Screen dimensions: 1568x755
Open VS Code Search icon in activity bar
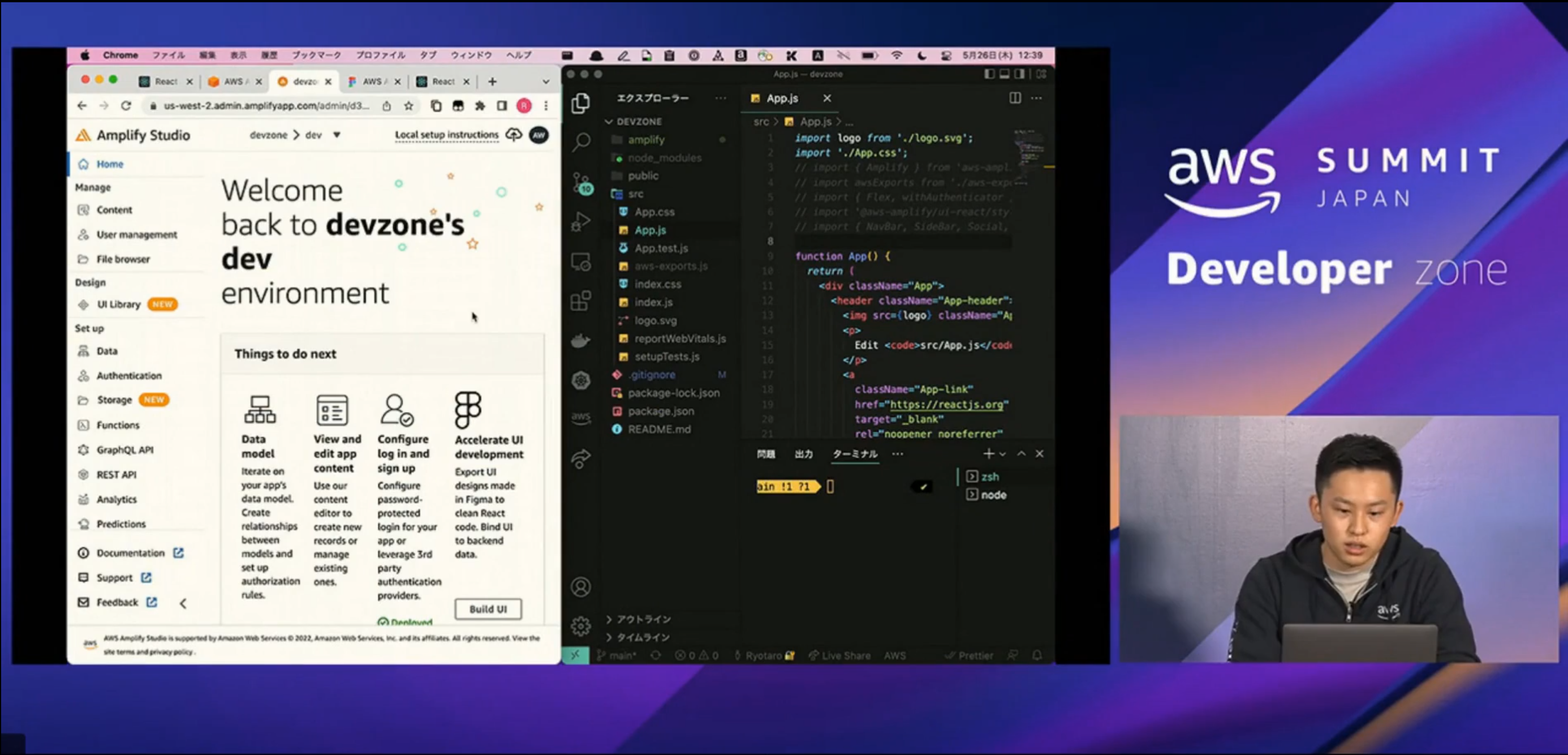tap(581, 141)
